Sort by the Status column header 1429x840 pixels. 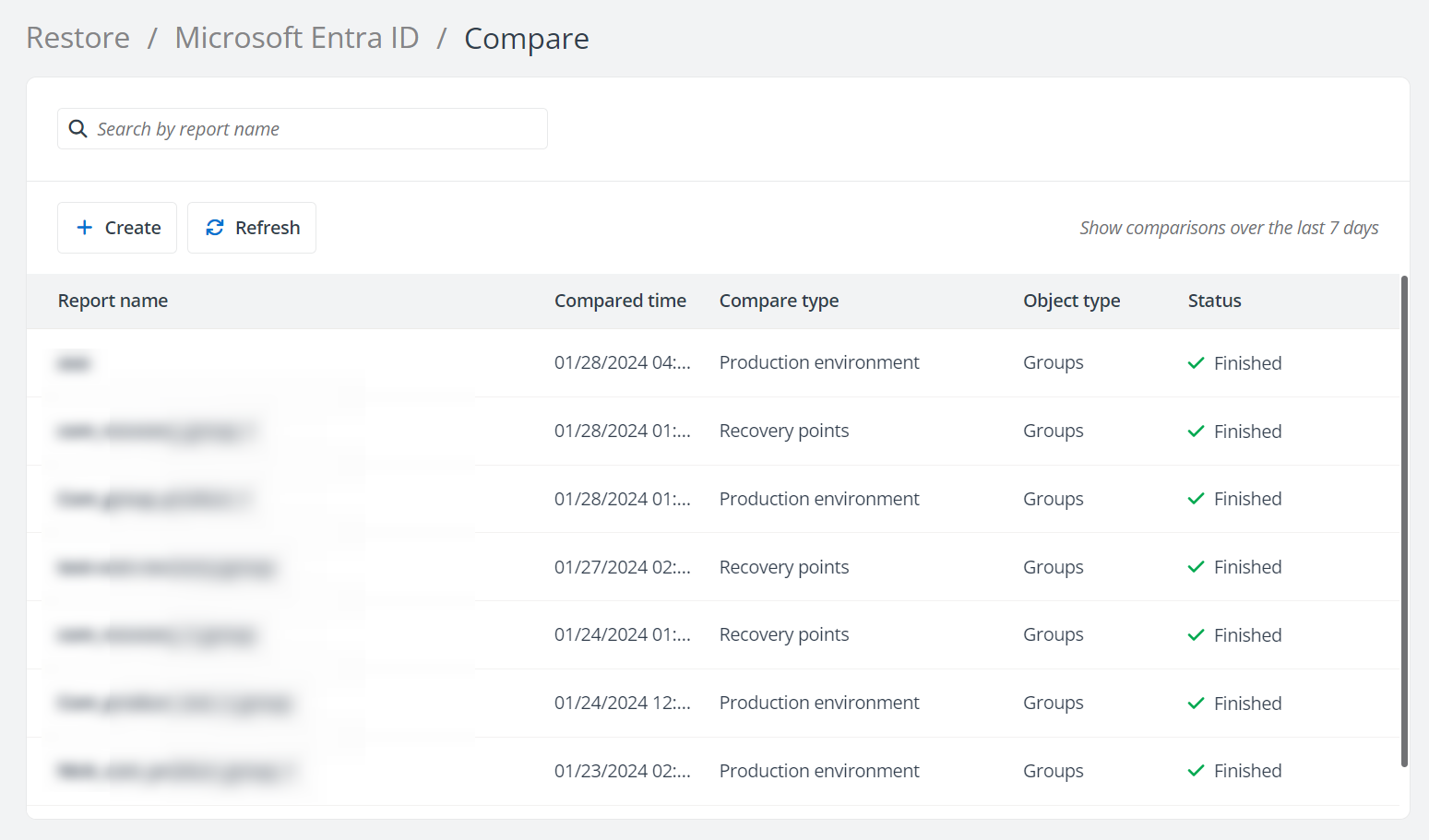(x=1214, y=301)
